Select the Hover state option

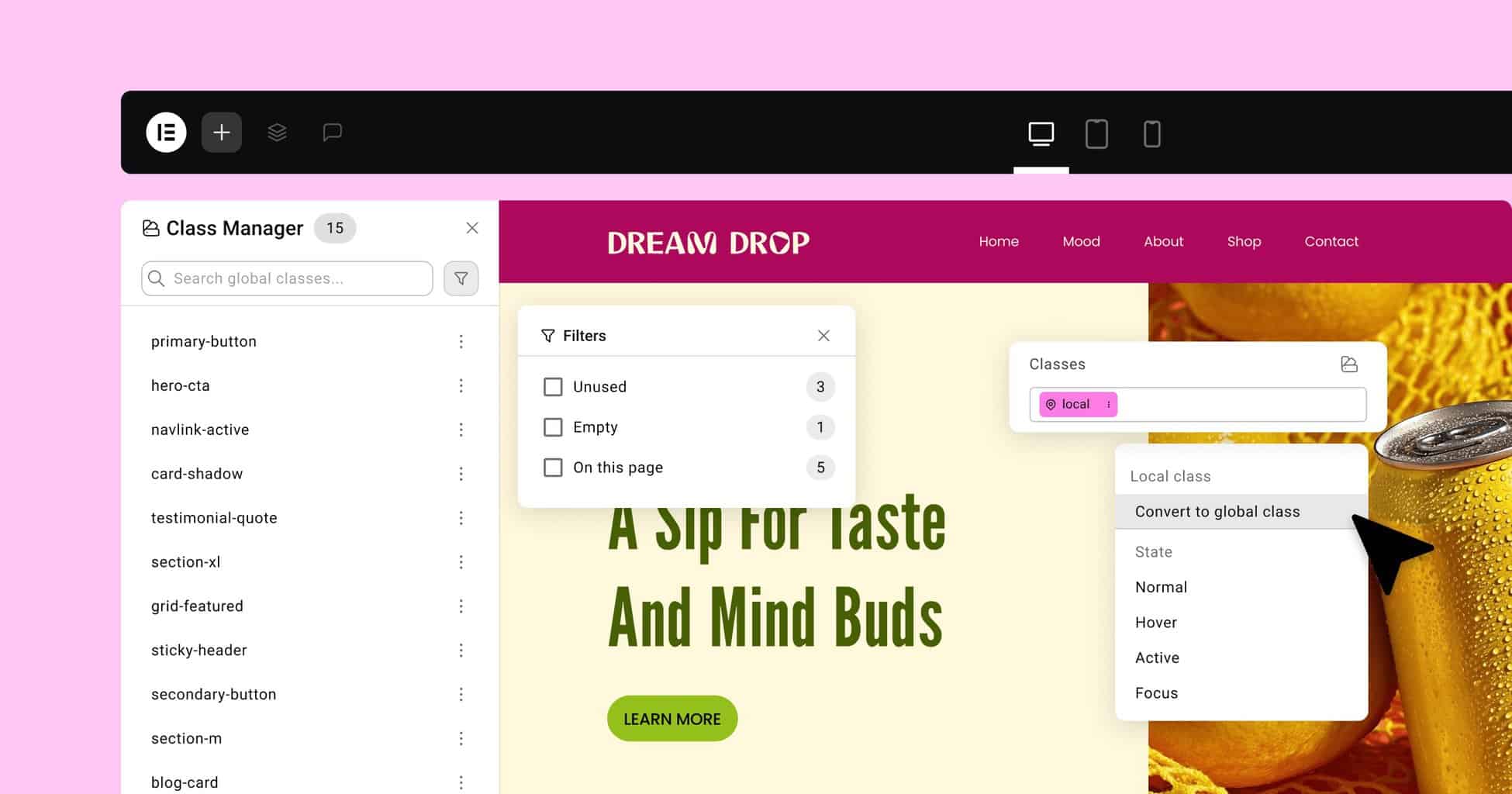click(x=1155, y=623)
